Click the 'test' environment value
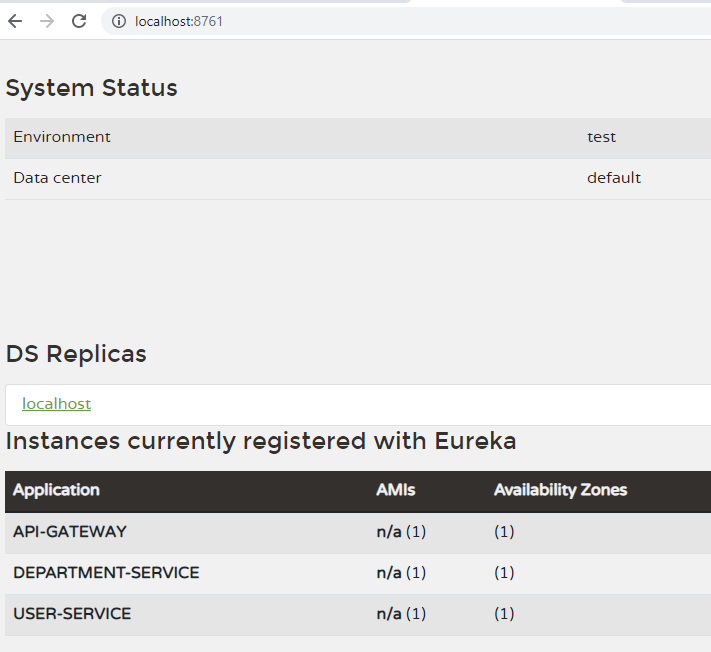This screenshot has width=711, height=652. pos(602,137)
